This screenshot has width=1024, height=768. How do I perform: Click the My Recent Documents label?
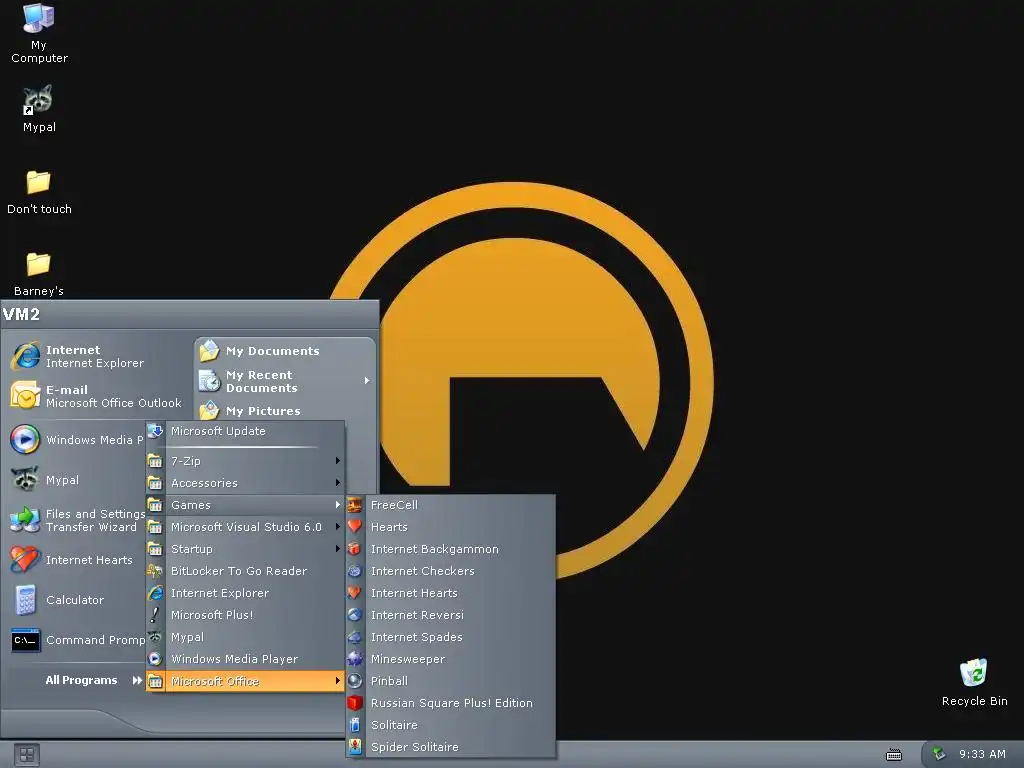point(261,381)
